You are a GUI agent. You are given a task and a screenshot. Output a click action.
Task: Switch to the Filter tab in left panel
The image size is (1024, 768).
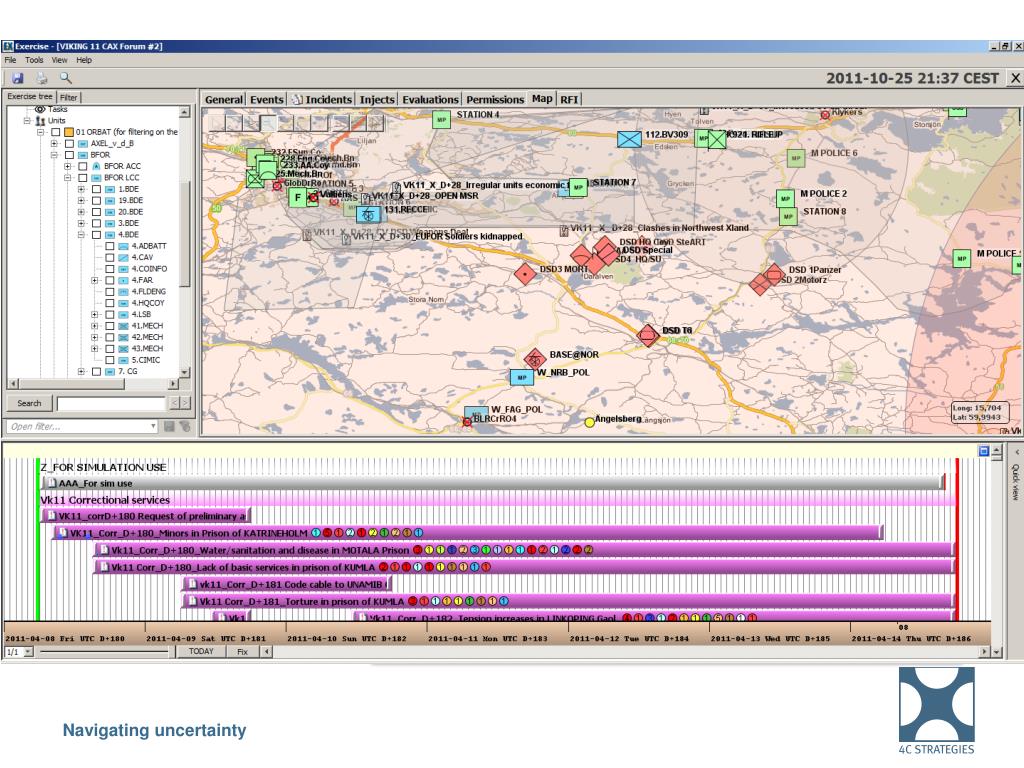(x=69, y=97)
